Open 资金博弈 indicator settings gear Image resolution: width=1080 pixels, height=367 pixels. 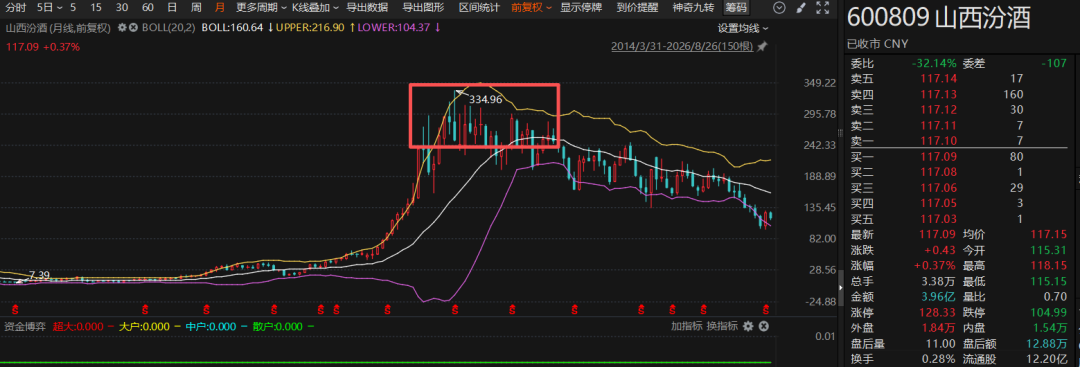749,326
